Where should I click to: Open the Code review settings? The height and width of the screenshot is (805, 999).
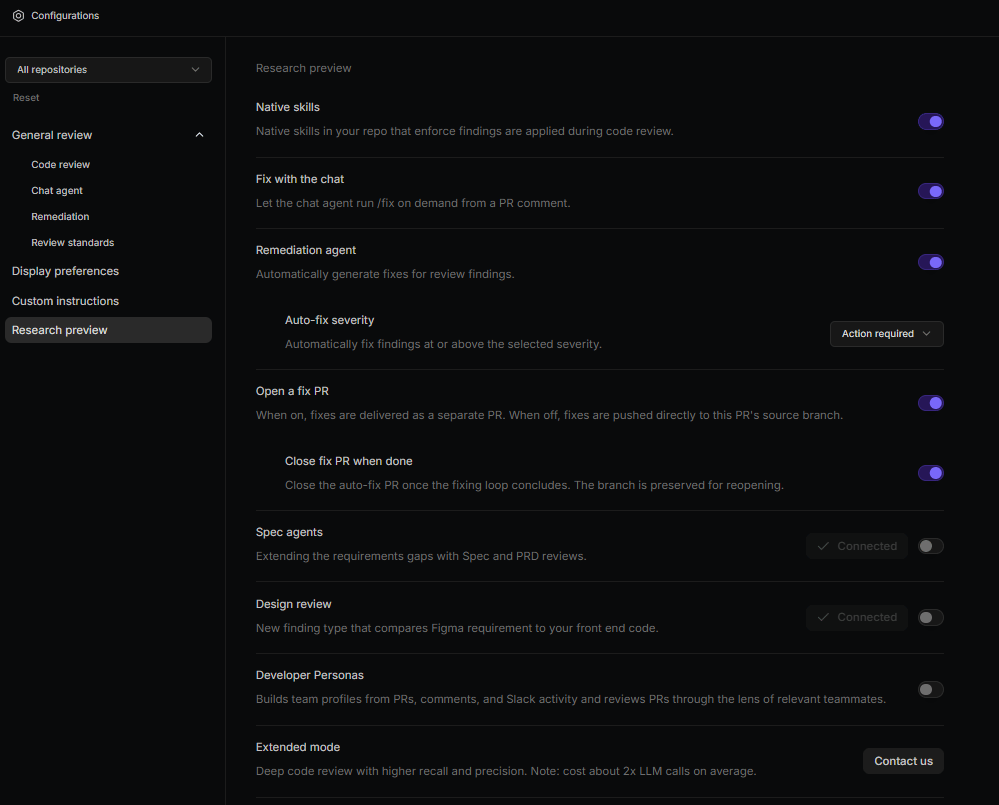tap(61, 164)
